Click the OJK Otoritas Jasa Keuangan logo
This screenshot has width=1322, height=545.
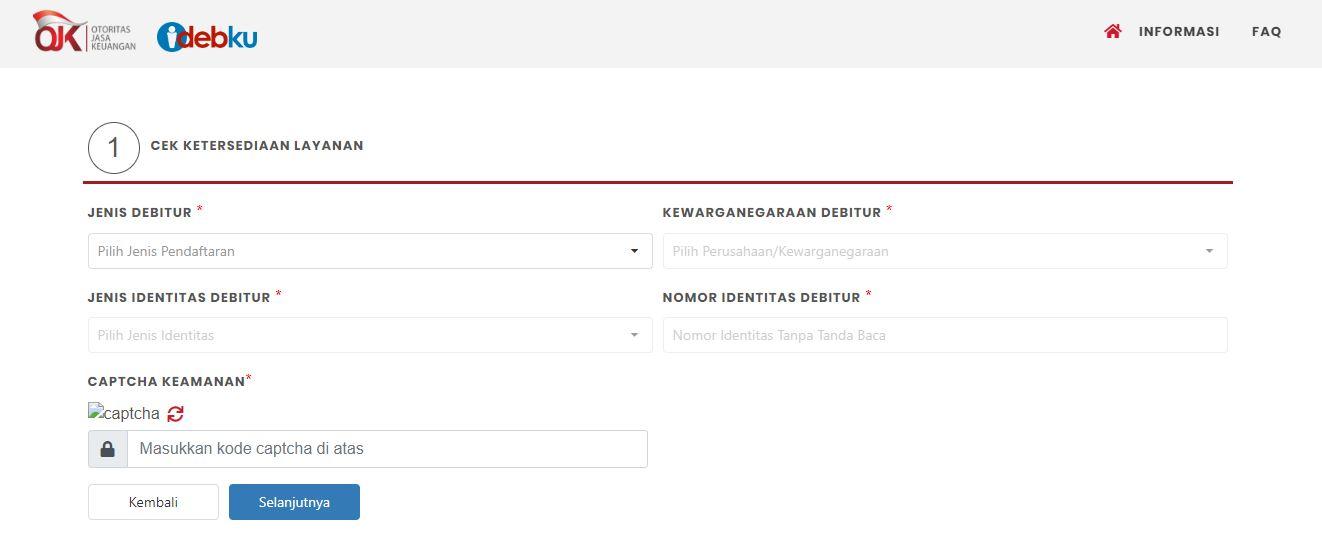tap(84, 32)
